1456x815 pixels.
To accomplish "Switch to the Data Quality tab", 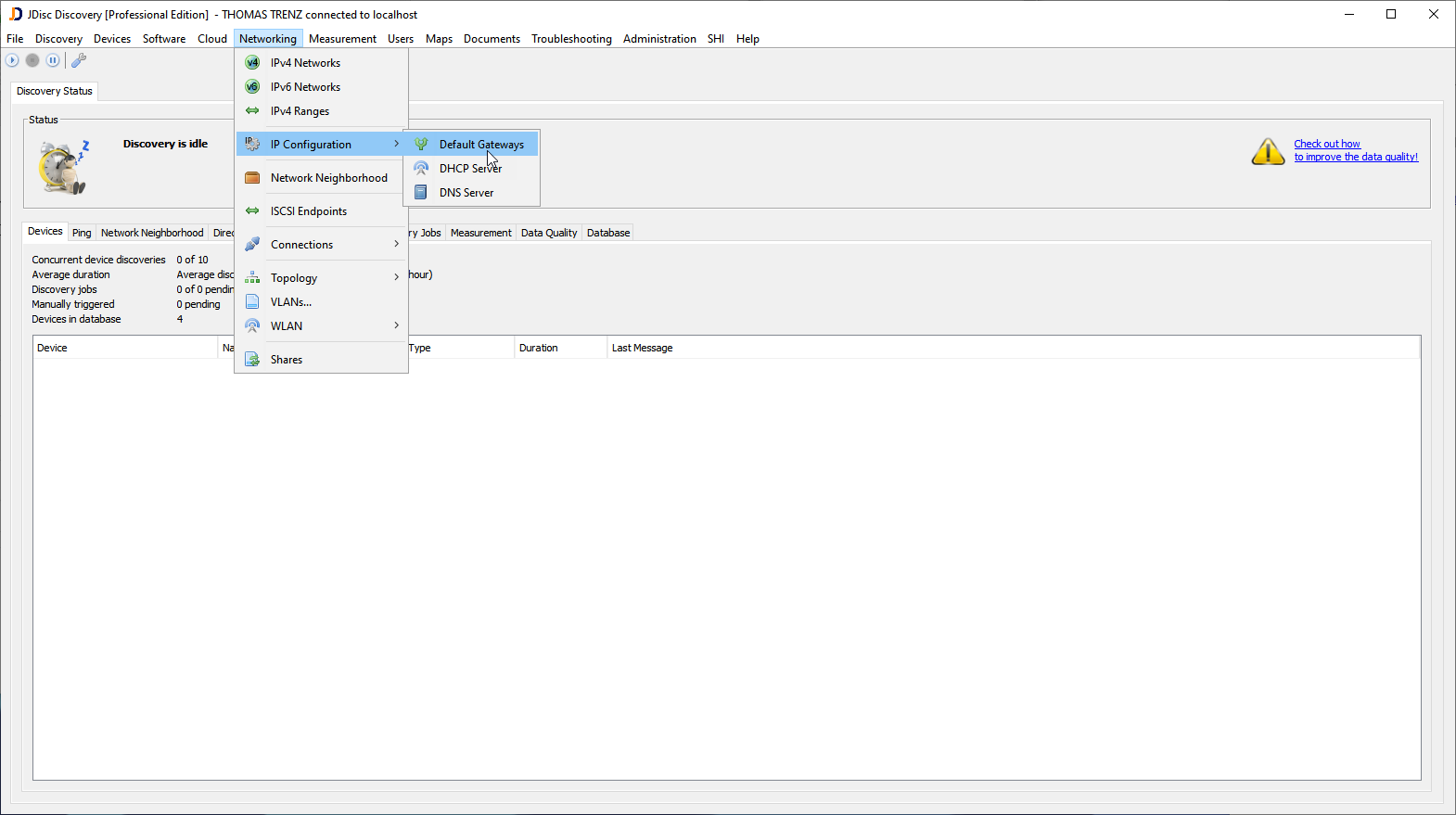I will tap(549, 233).
